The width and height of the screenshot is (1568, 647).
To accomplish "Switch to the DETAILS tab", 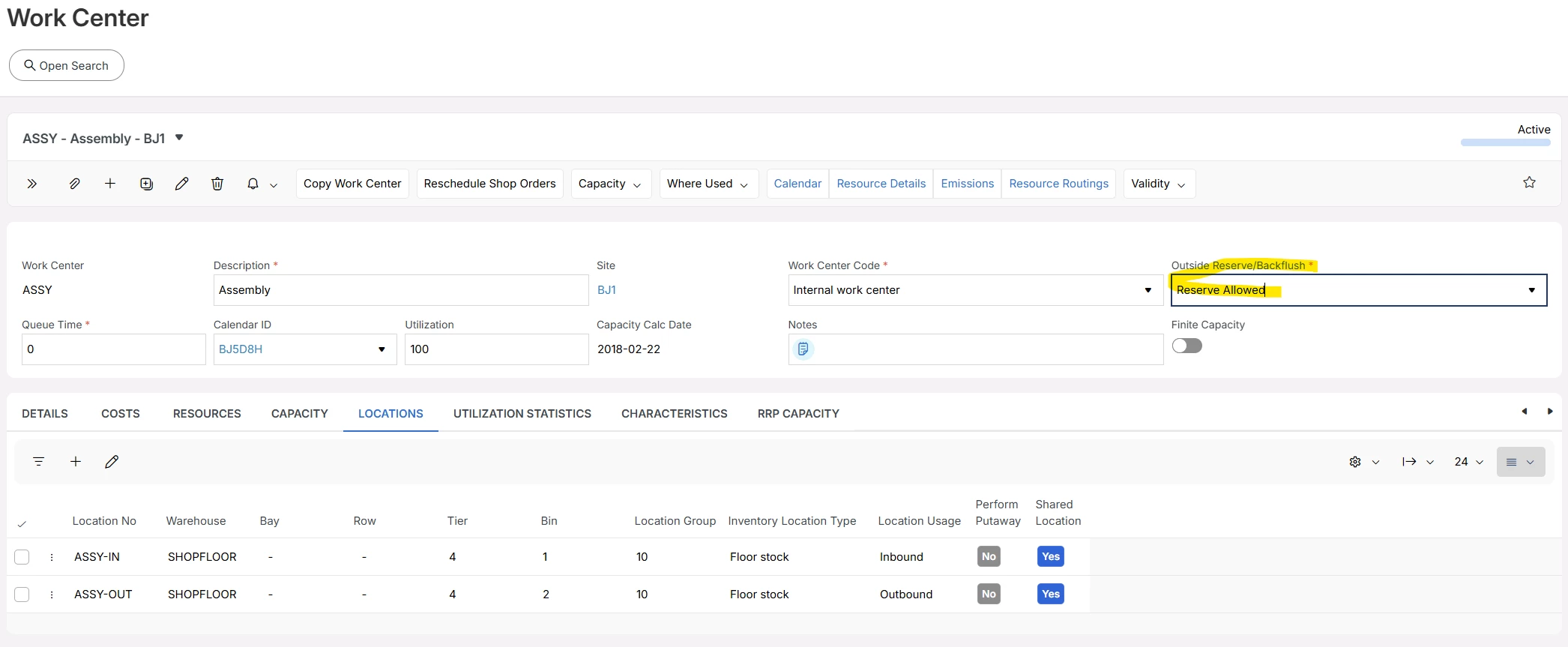I will [x=45, y=414].
